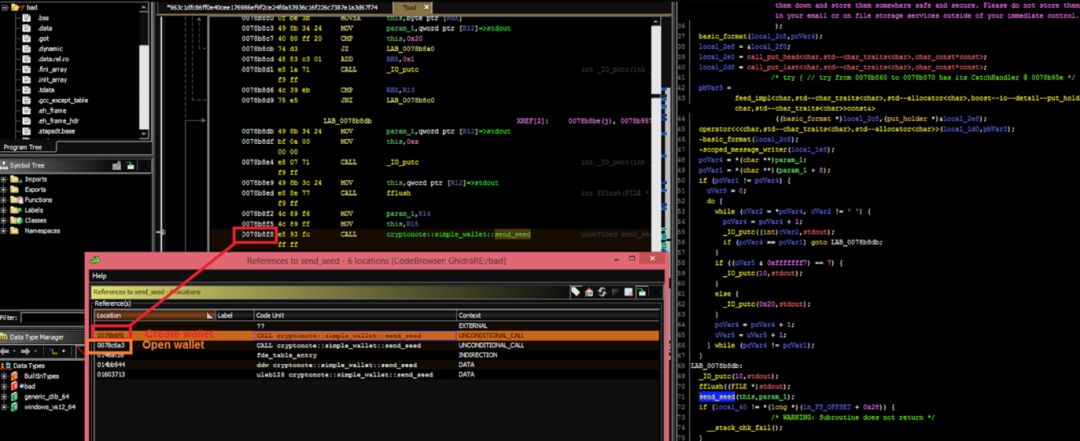Click the green navigation icon in References toolbar
Screen dimensions: 1080x441
coord(641,292)
